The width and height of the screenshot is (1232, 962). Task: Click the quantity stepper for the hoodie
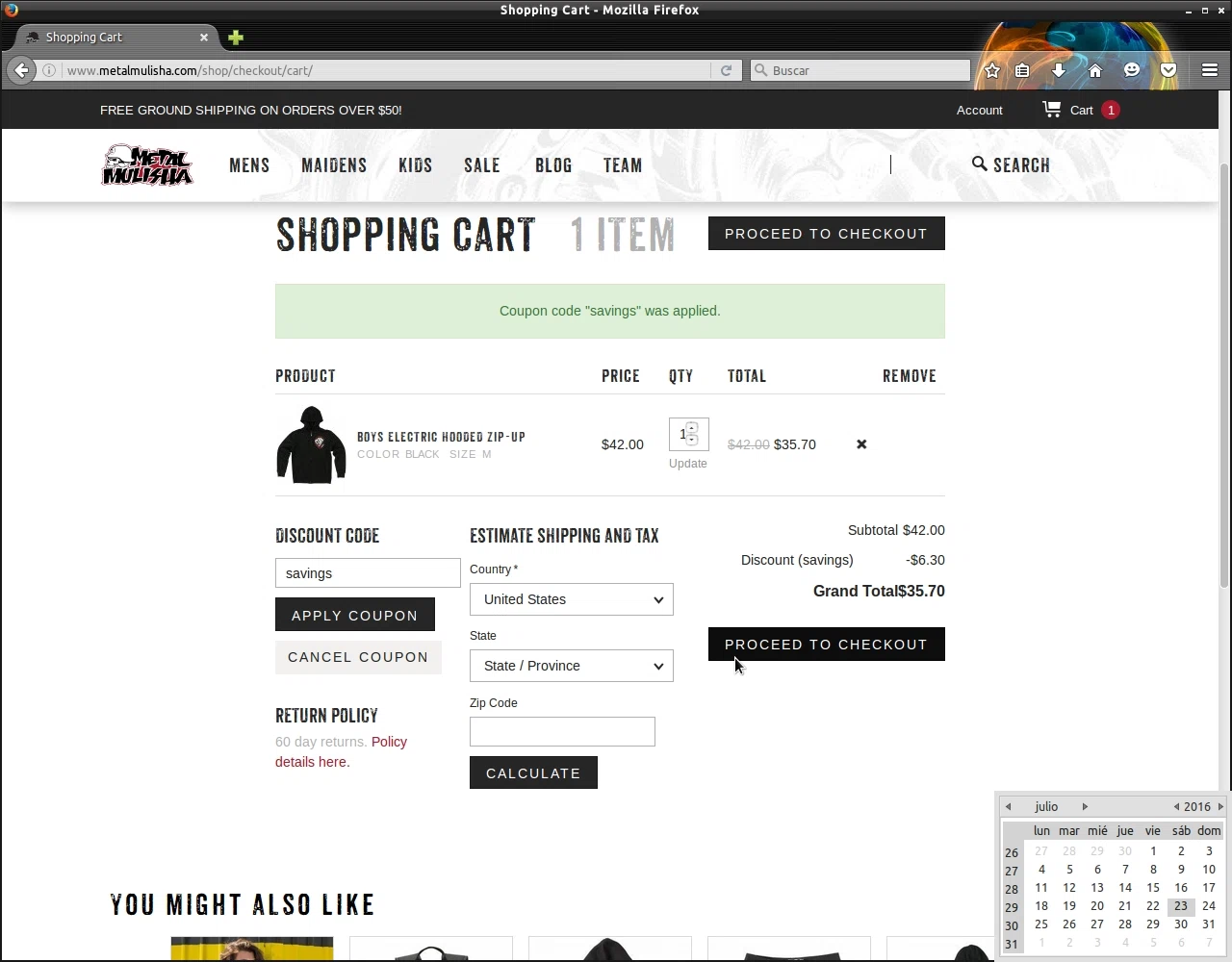coord(692,434)
